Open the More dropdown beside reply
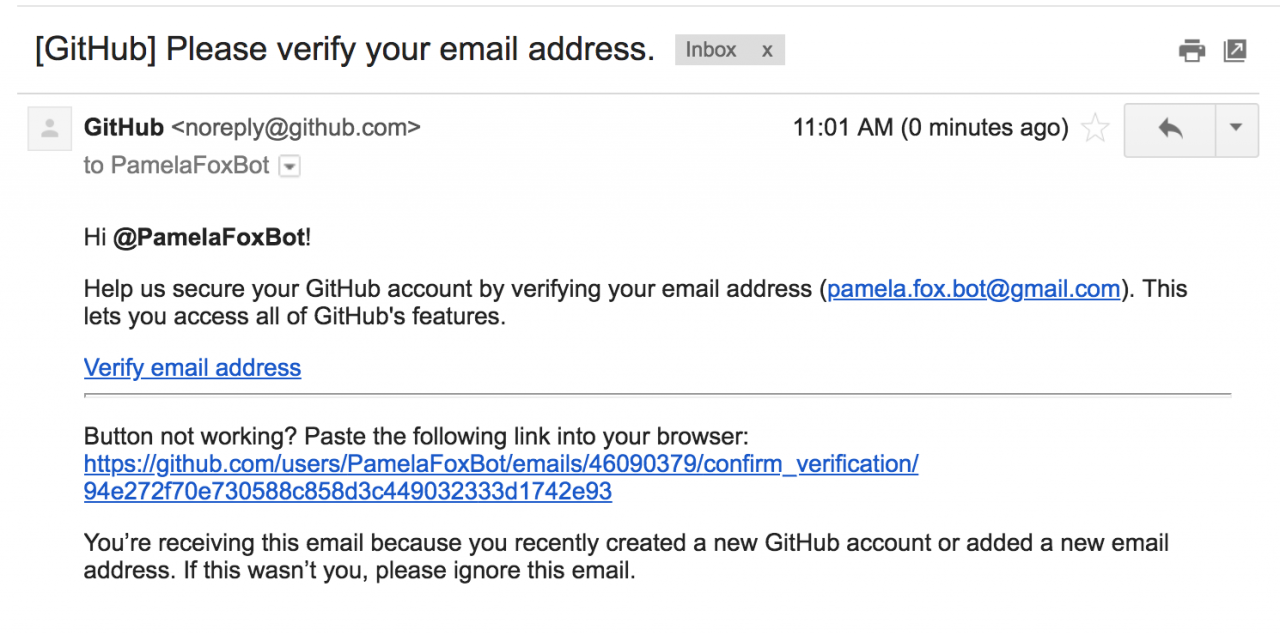 [1236, 129]
